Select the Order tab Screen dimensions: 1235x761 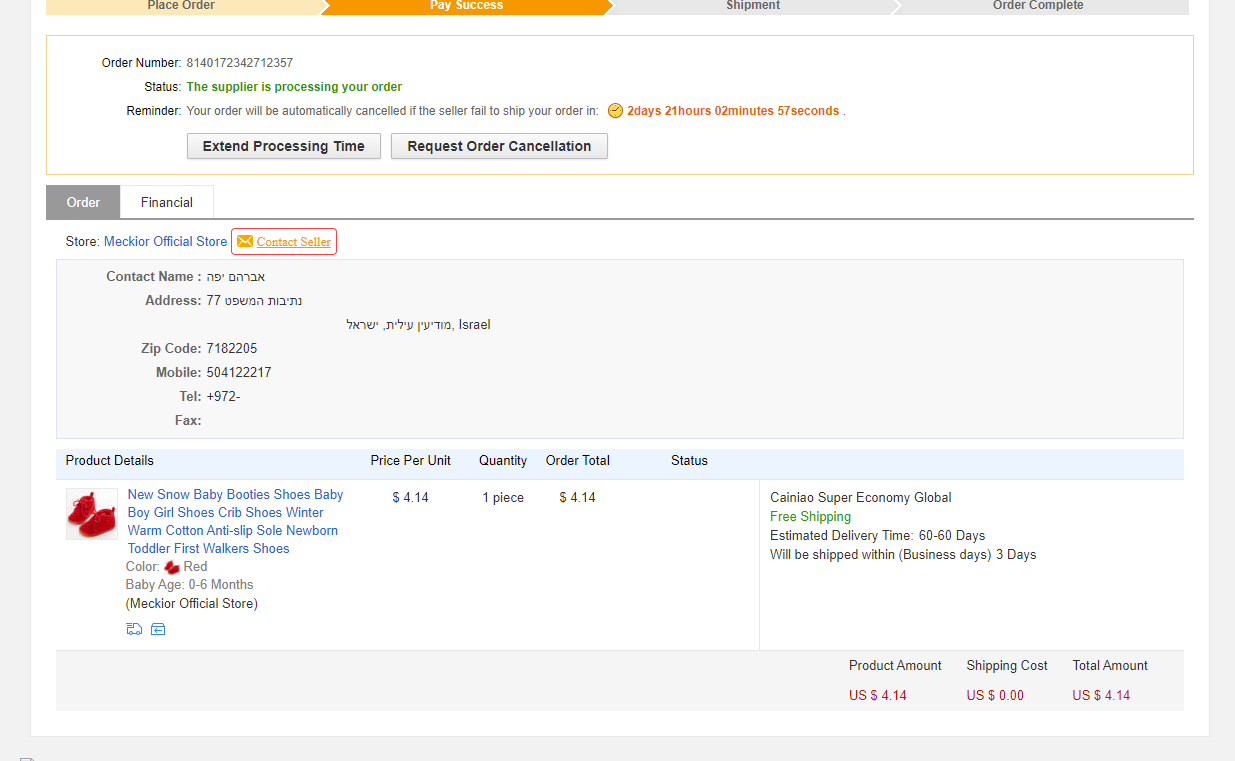pyautogui.click(x=83, y=202)
